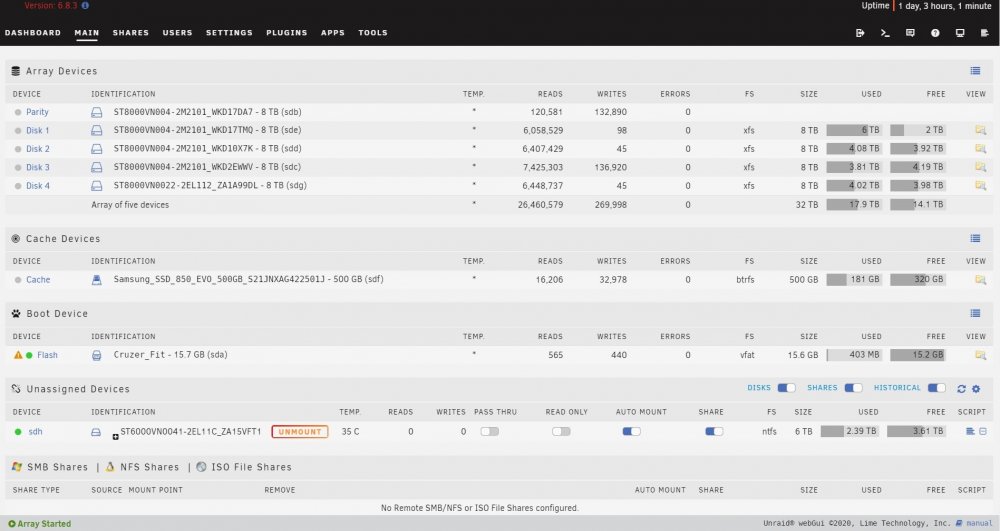This screenshot has height=531, width=1000.
Task: Toggle the SHARES switch in Unassigned Devices
Action: tap(853, 388)
